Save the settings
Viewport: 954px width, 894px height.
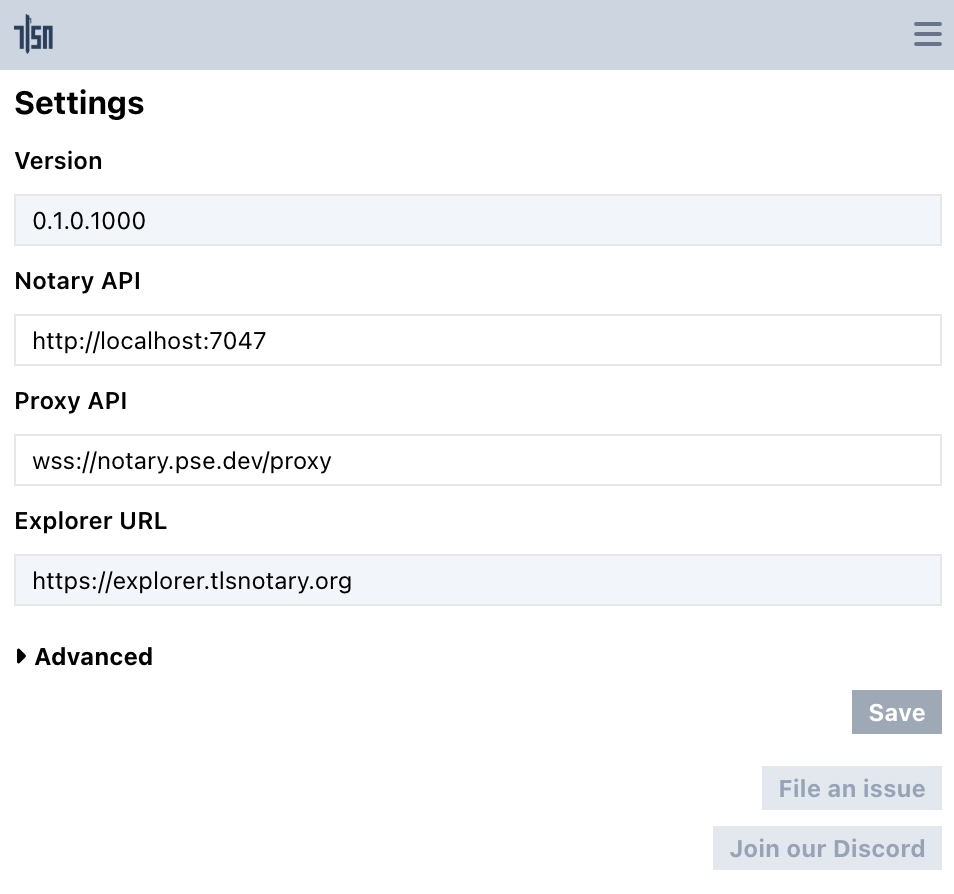[x=896, y=712]
